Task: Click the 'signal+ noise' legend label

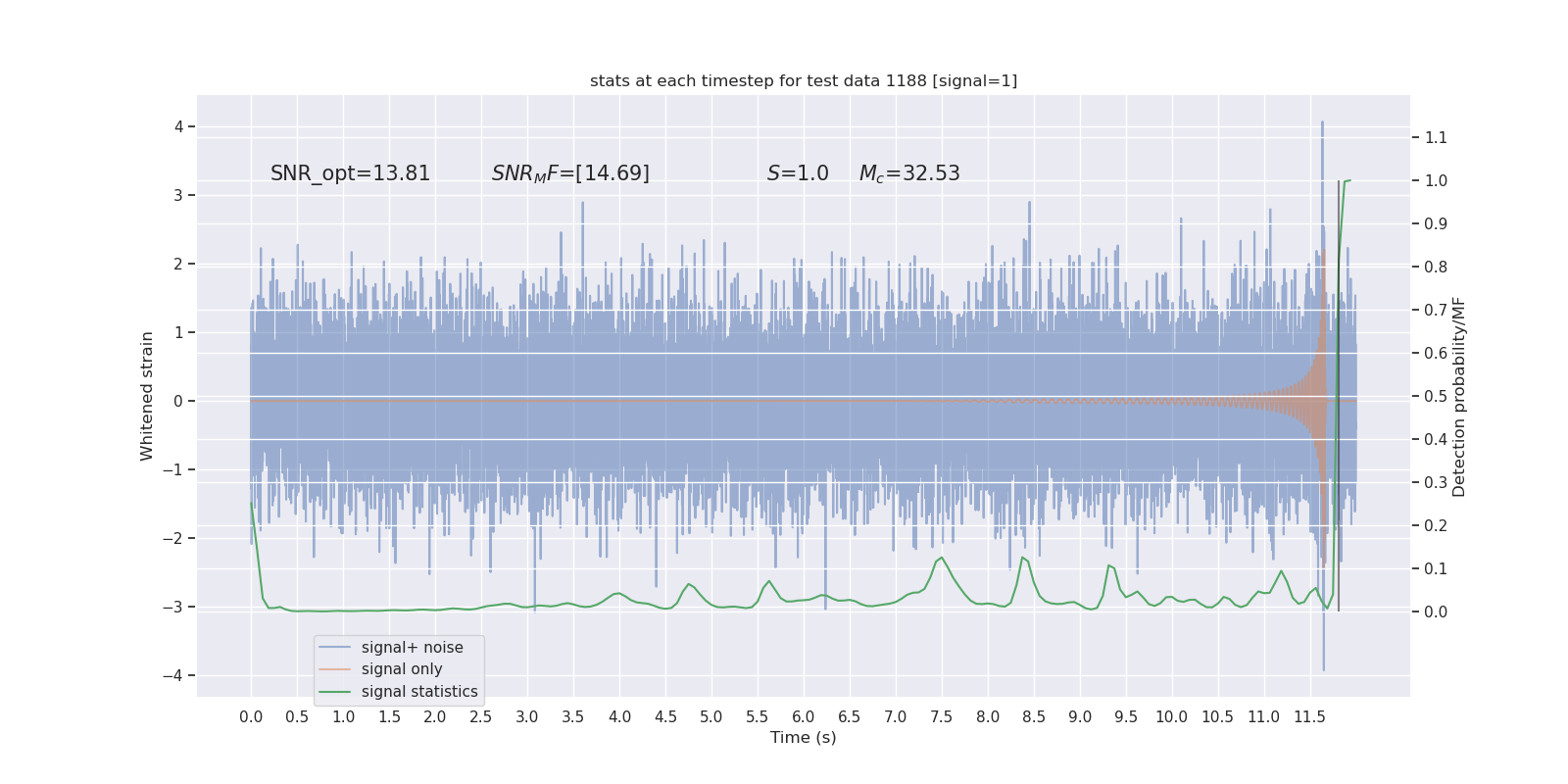Action: (413, 648)
